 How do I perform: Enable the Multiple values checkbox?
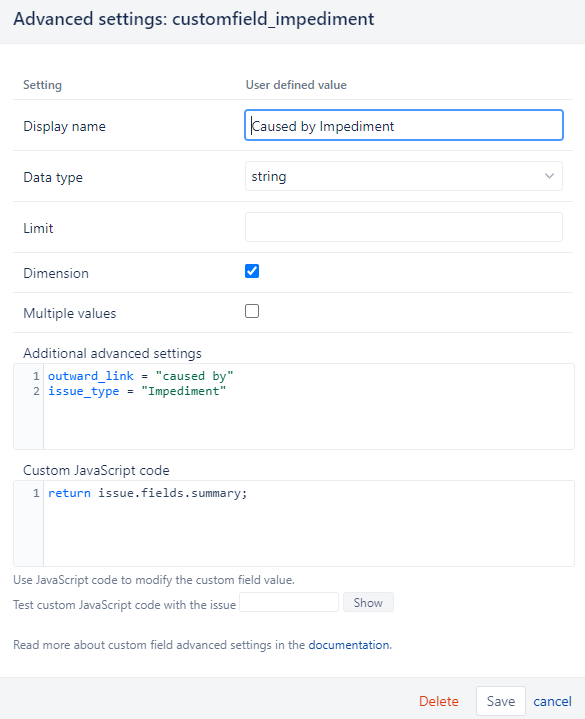(252, 311)
